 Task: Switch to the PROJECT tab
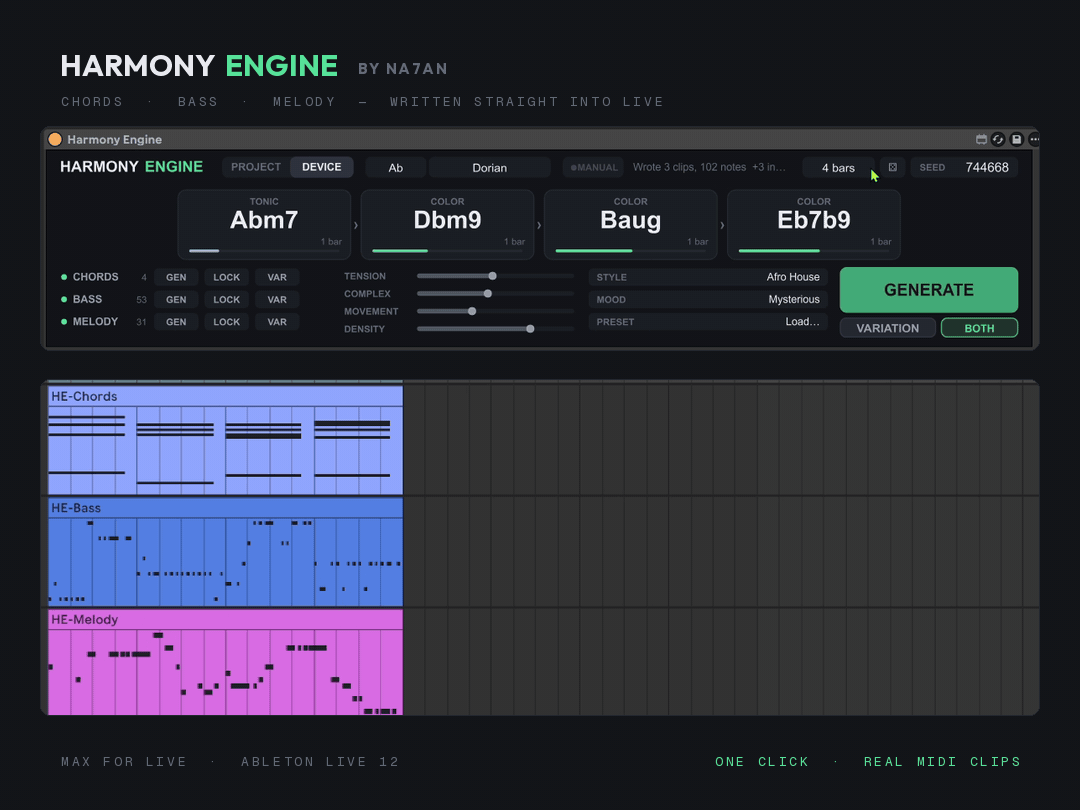tap(256, 167)
